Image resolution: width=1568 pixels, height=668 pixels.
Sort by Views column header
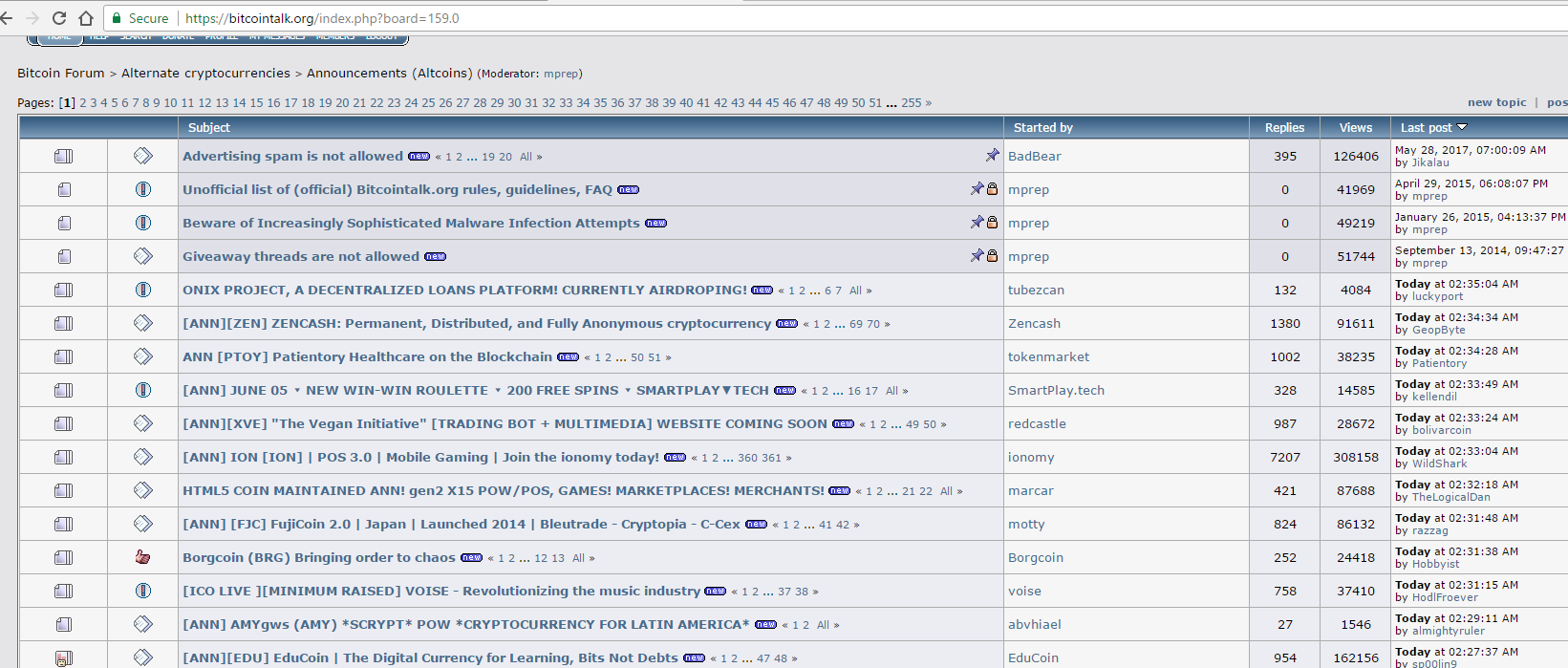pyautogui.click(x=1355, y=127)
